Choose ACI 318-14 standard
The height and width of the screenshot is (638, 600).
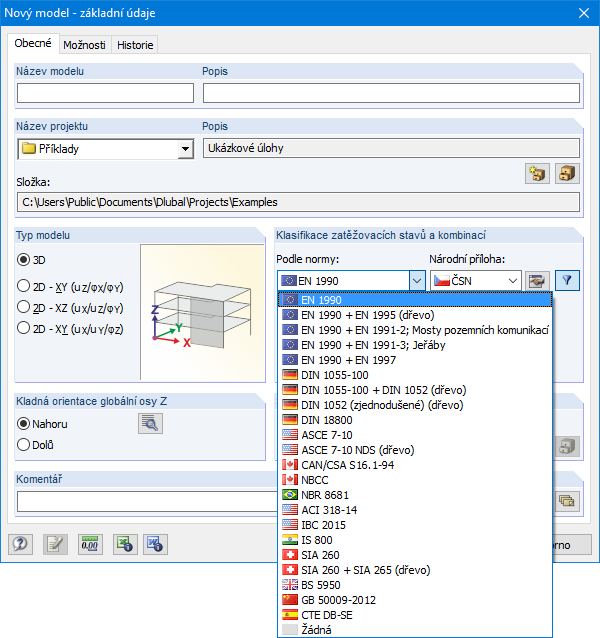click(415, 510)
